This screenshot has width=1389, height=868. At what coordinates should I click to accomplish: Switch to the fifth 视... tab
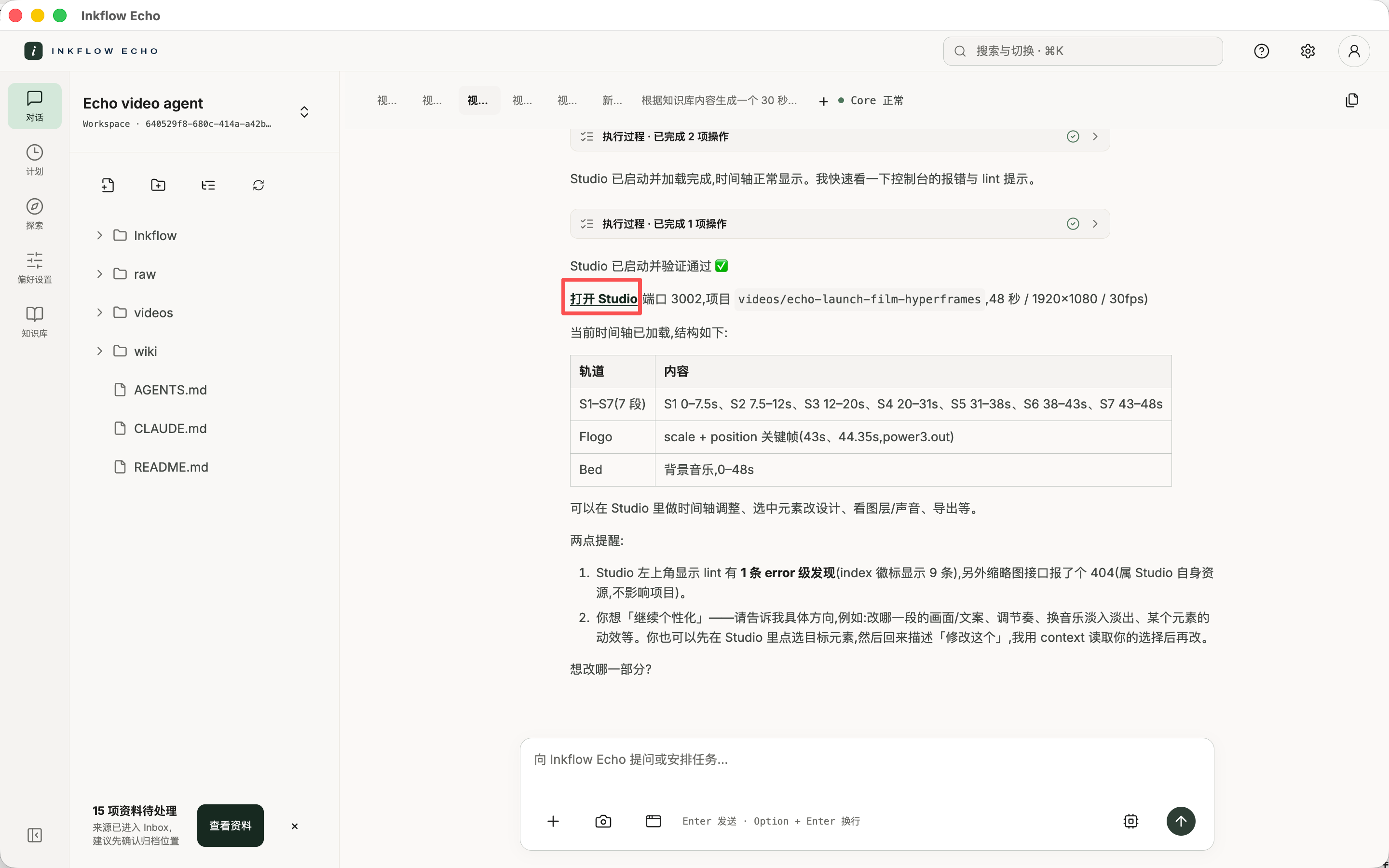(x=567, y=100)
